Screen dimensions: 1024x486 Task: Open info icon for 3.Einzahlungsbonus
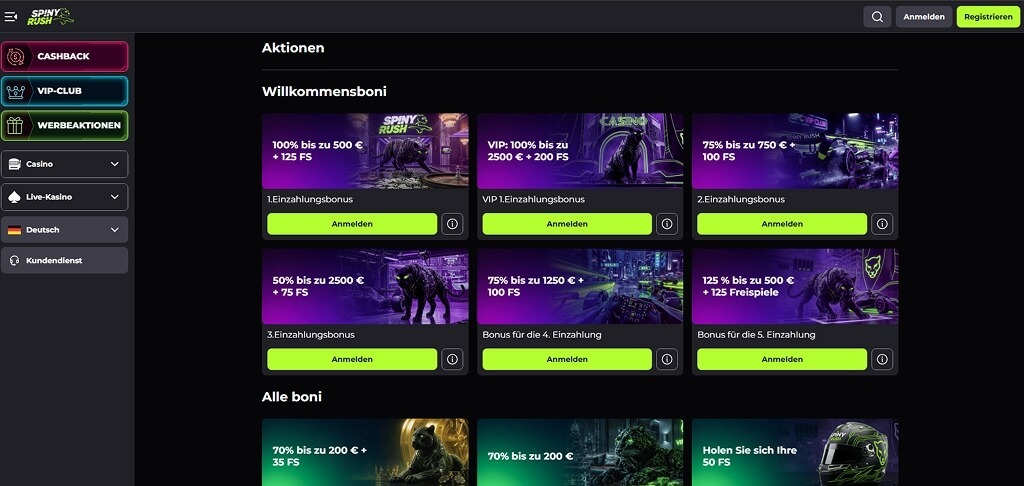[452, 359]
